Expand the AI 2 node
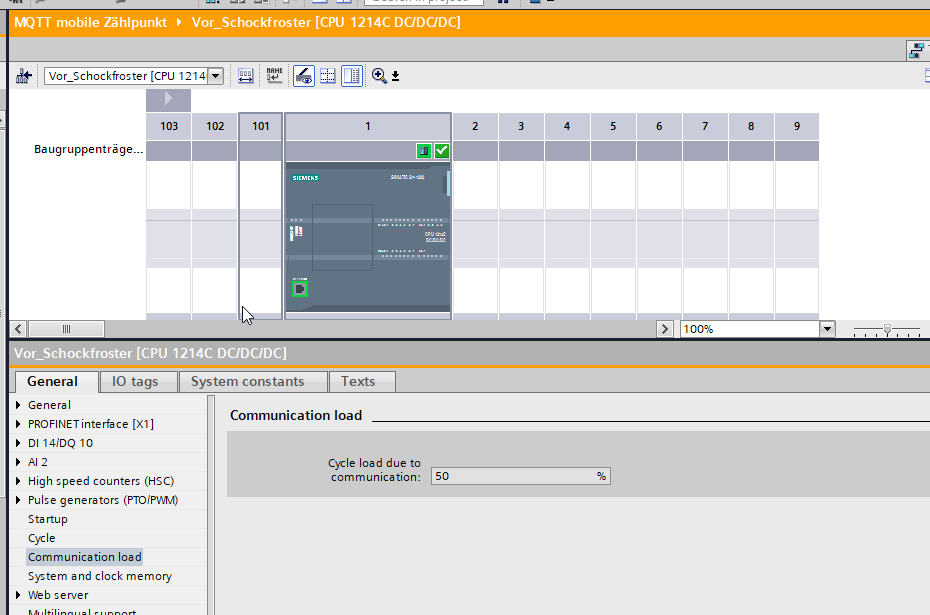 click(18, 462)
